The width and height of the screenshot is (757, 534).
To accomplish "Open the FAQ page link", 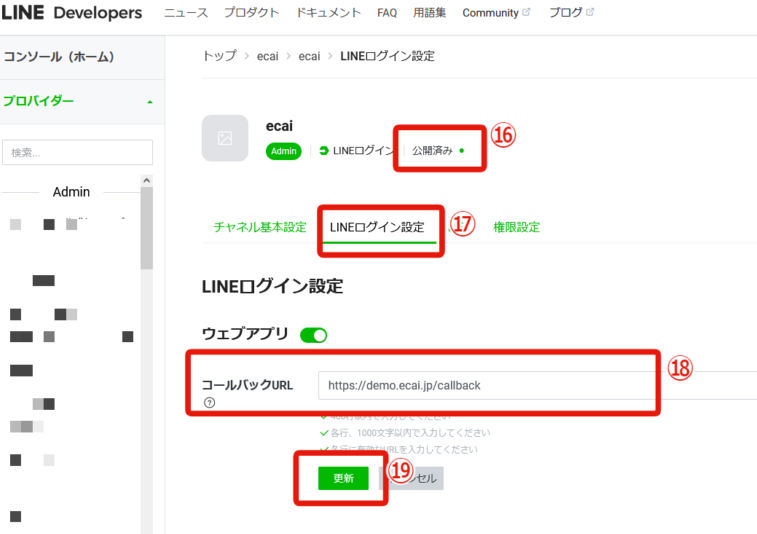I will [387, 13].
